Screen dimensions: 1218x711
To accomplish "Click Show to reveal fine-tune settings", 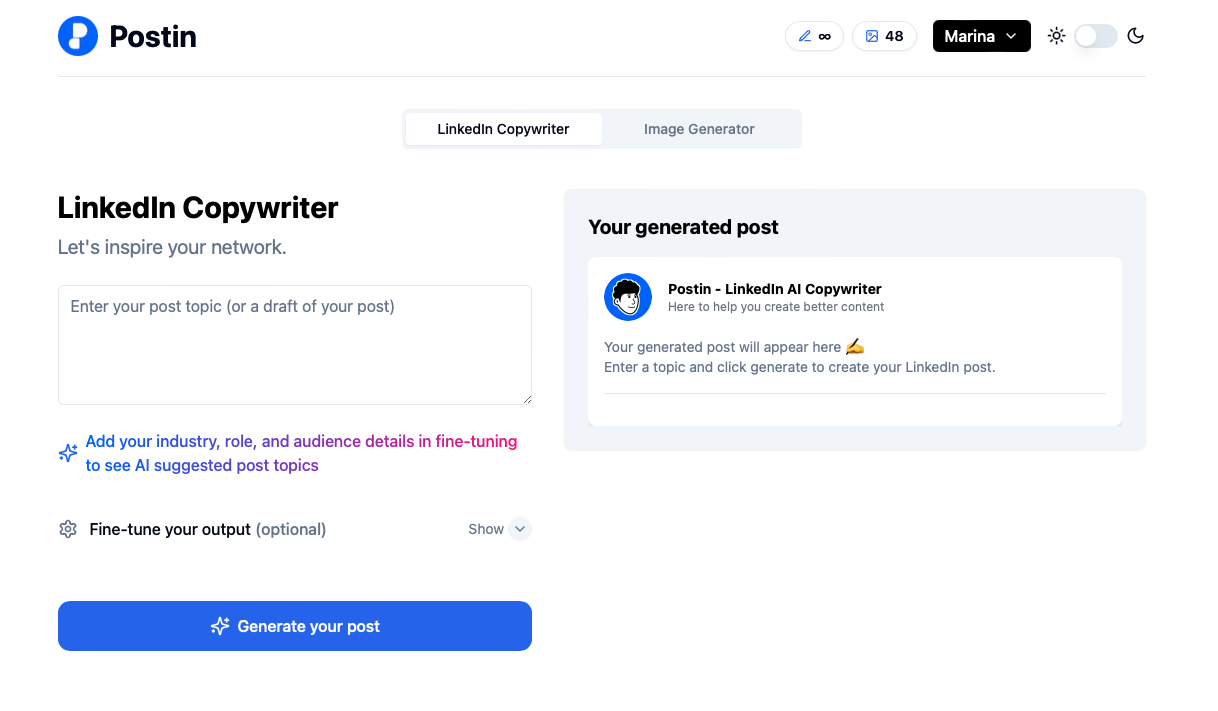I will (486, 529).
